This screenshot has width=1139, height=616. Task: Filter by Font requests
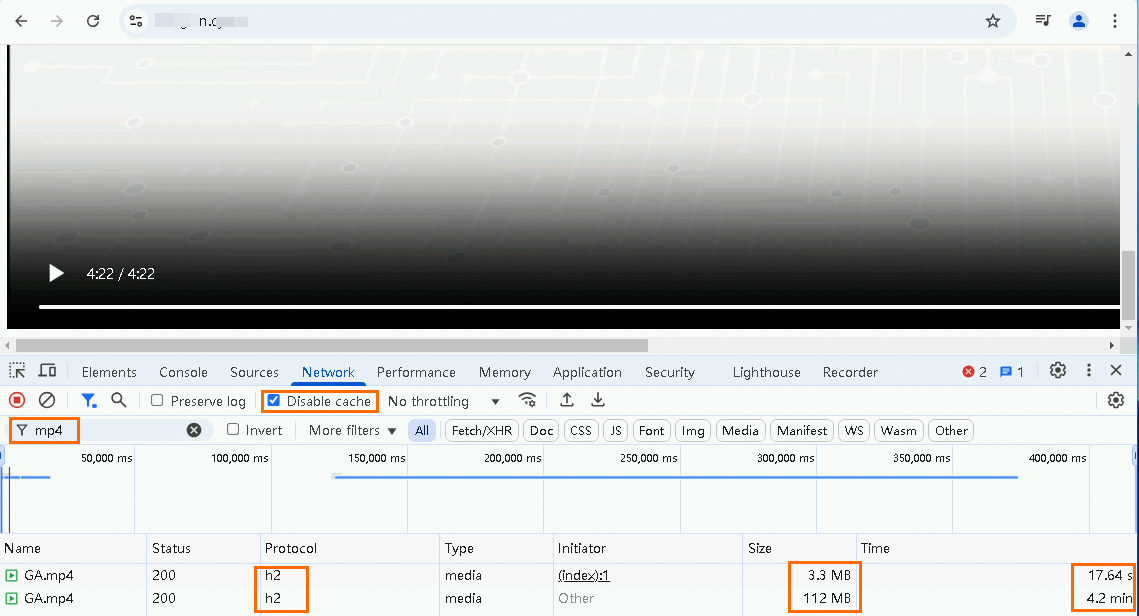tap(652, 431)
